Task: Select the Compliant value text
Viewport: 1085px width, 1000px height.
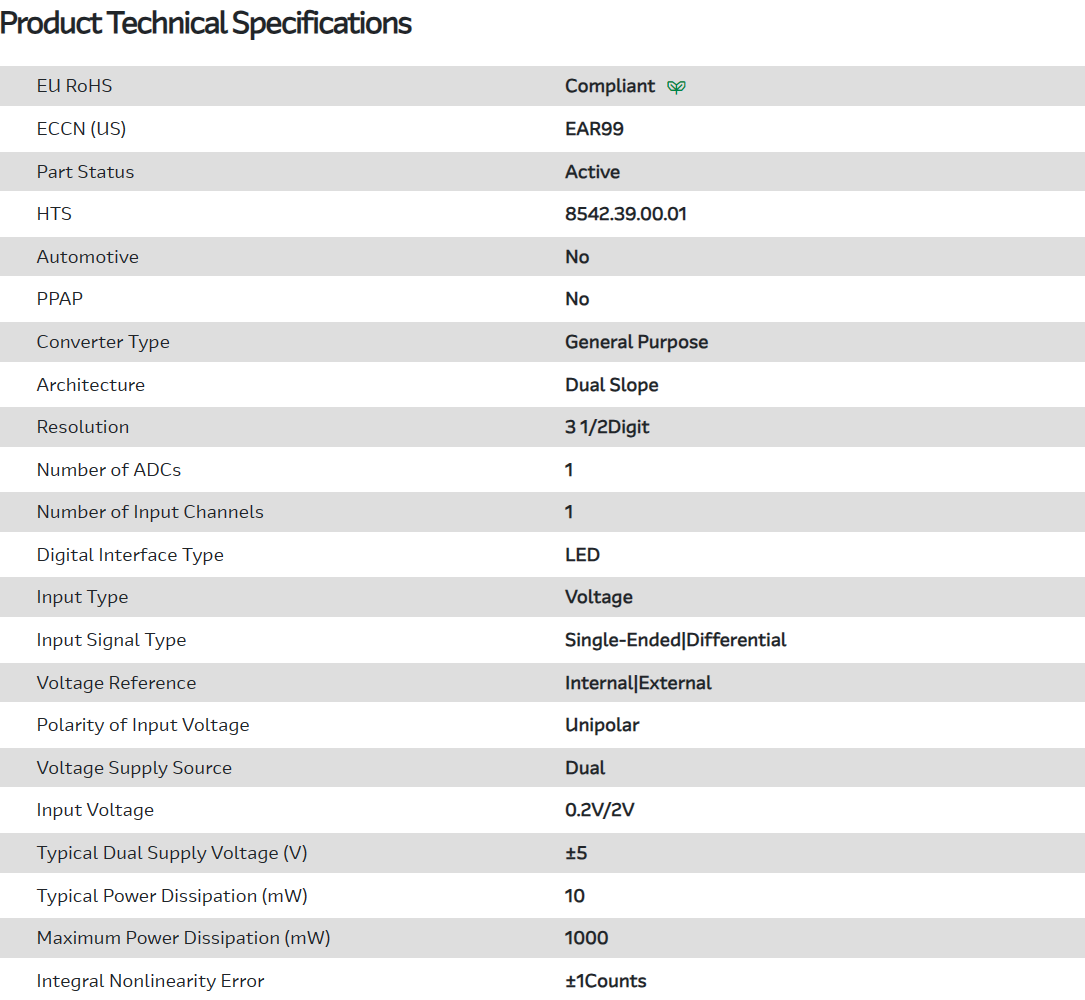Action: click(610, 86)
